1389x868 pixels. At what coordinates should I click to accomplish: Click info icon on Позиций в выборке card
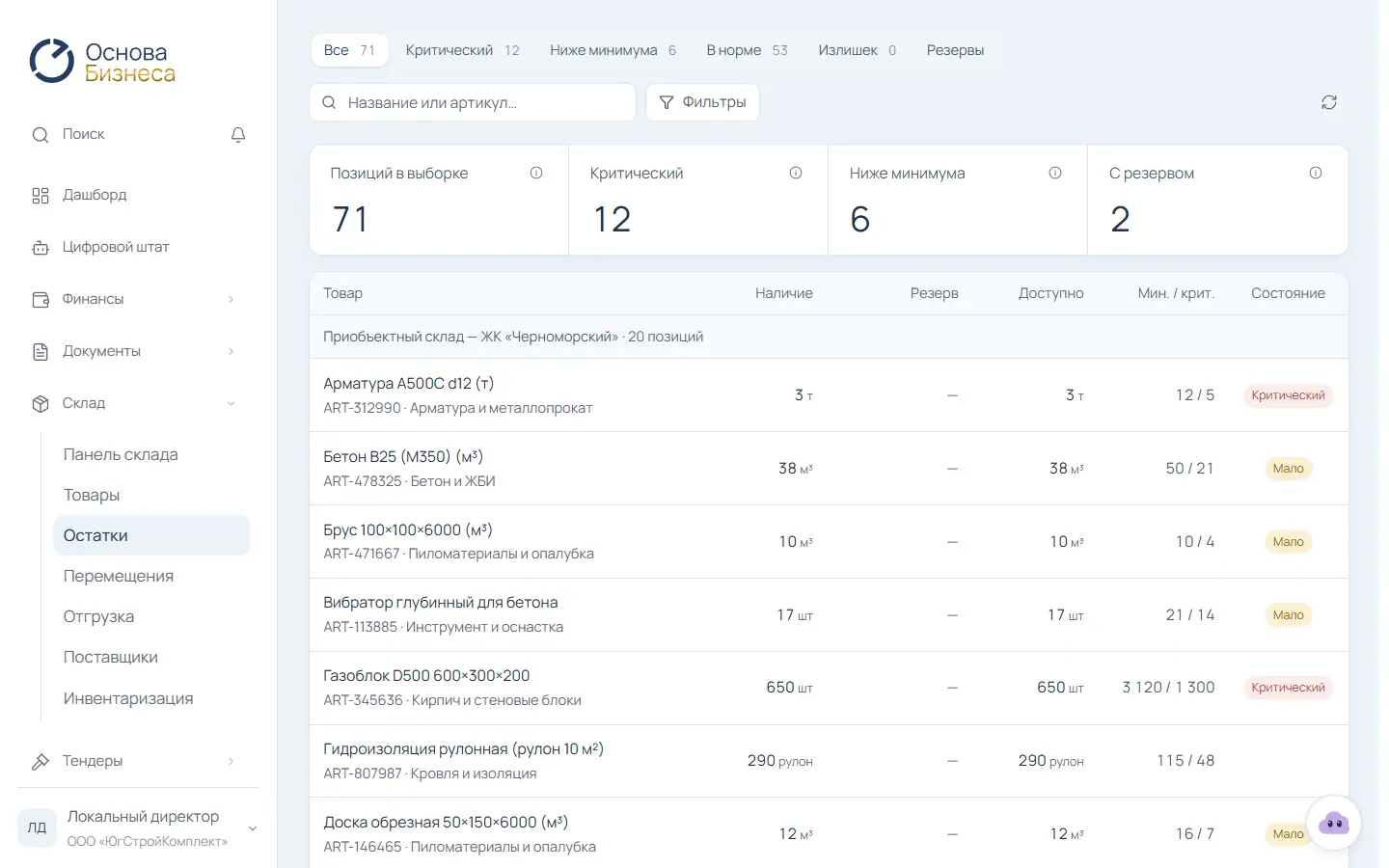(x=536, y=173)
